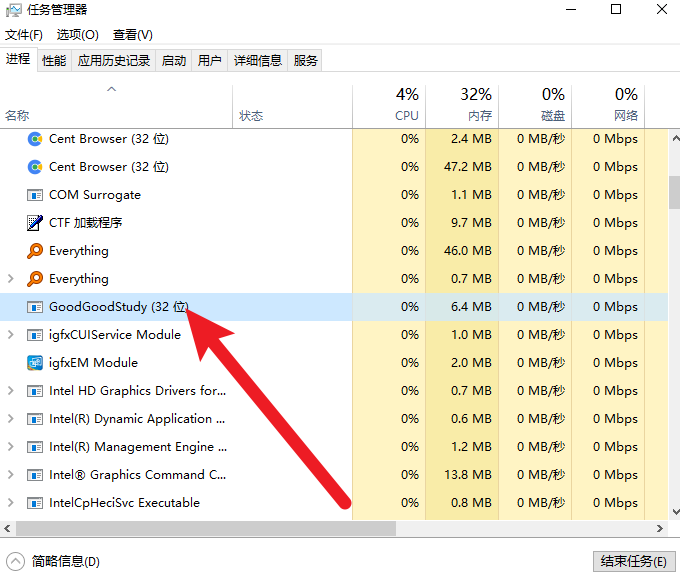
Task: Click the vertical scrollbar thumb
Action: pyautogui.click(x=675, y=192)
